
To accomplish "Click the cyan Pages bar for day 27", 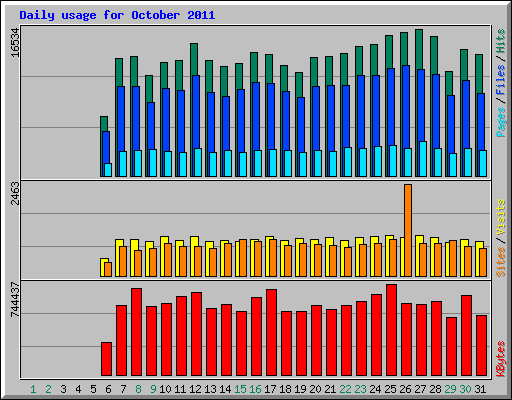I will [423, 159].
